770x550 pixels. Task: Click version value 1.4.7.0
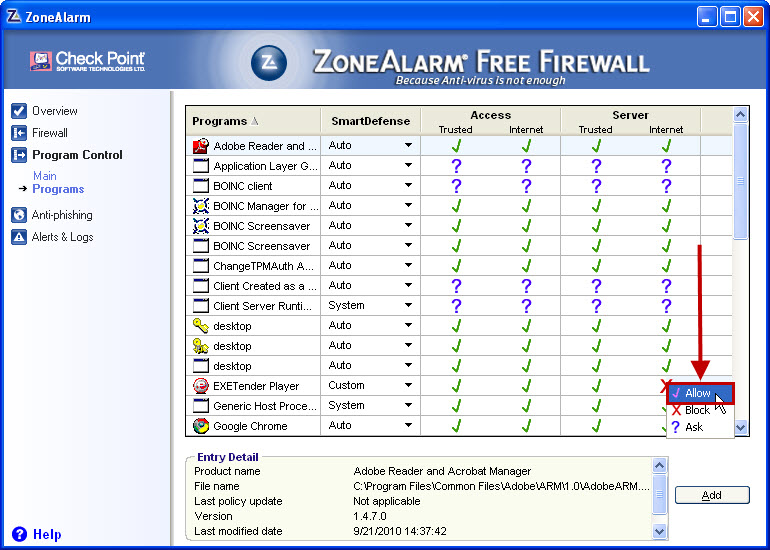pyautogui.click(x=370, y=516)
